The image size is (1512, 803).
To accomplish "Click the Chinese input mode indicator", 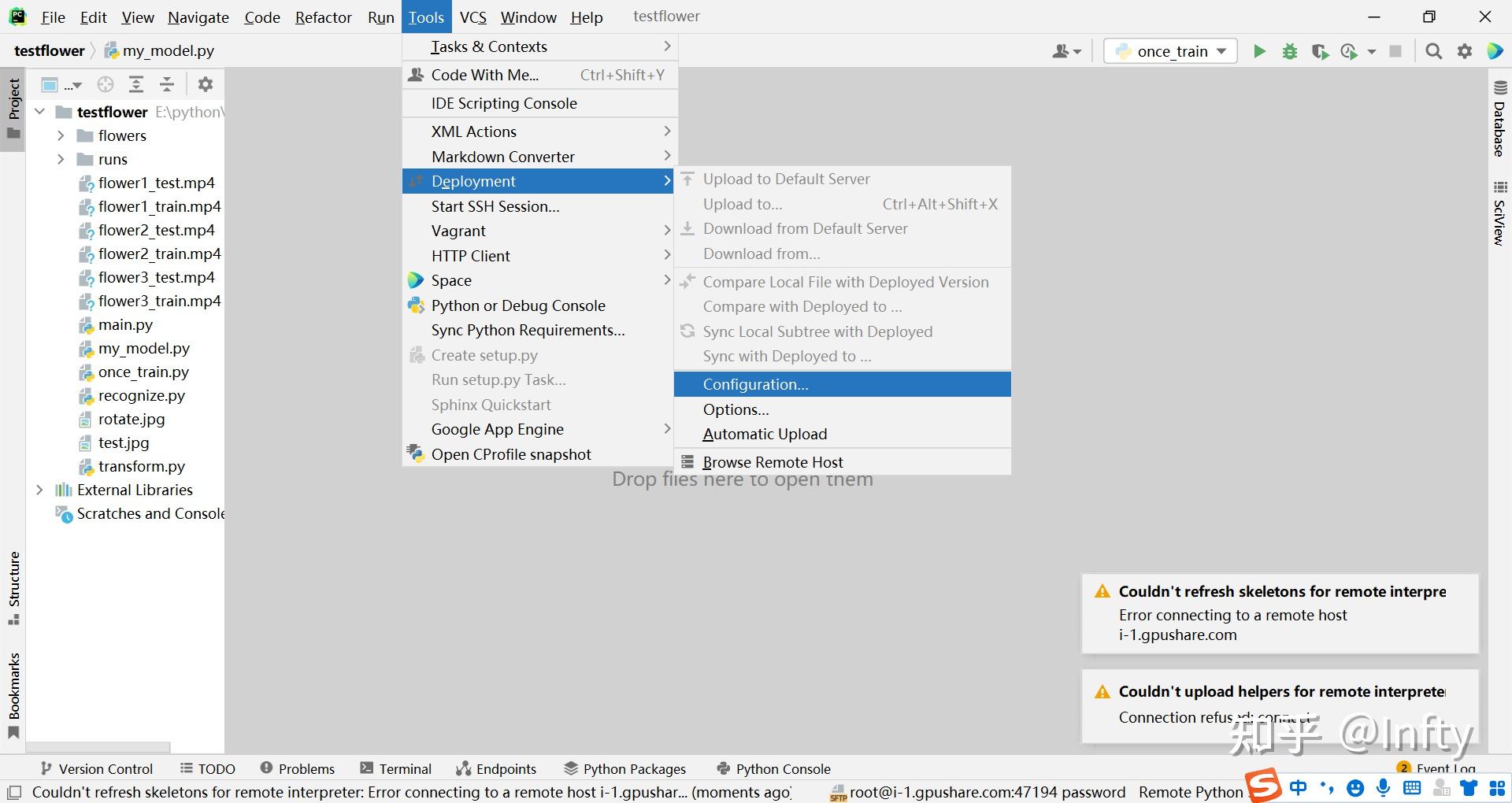I will (1299, 787).
